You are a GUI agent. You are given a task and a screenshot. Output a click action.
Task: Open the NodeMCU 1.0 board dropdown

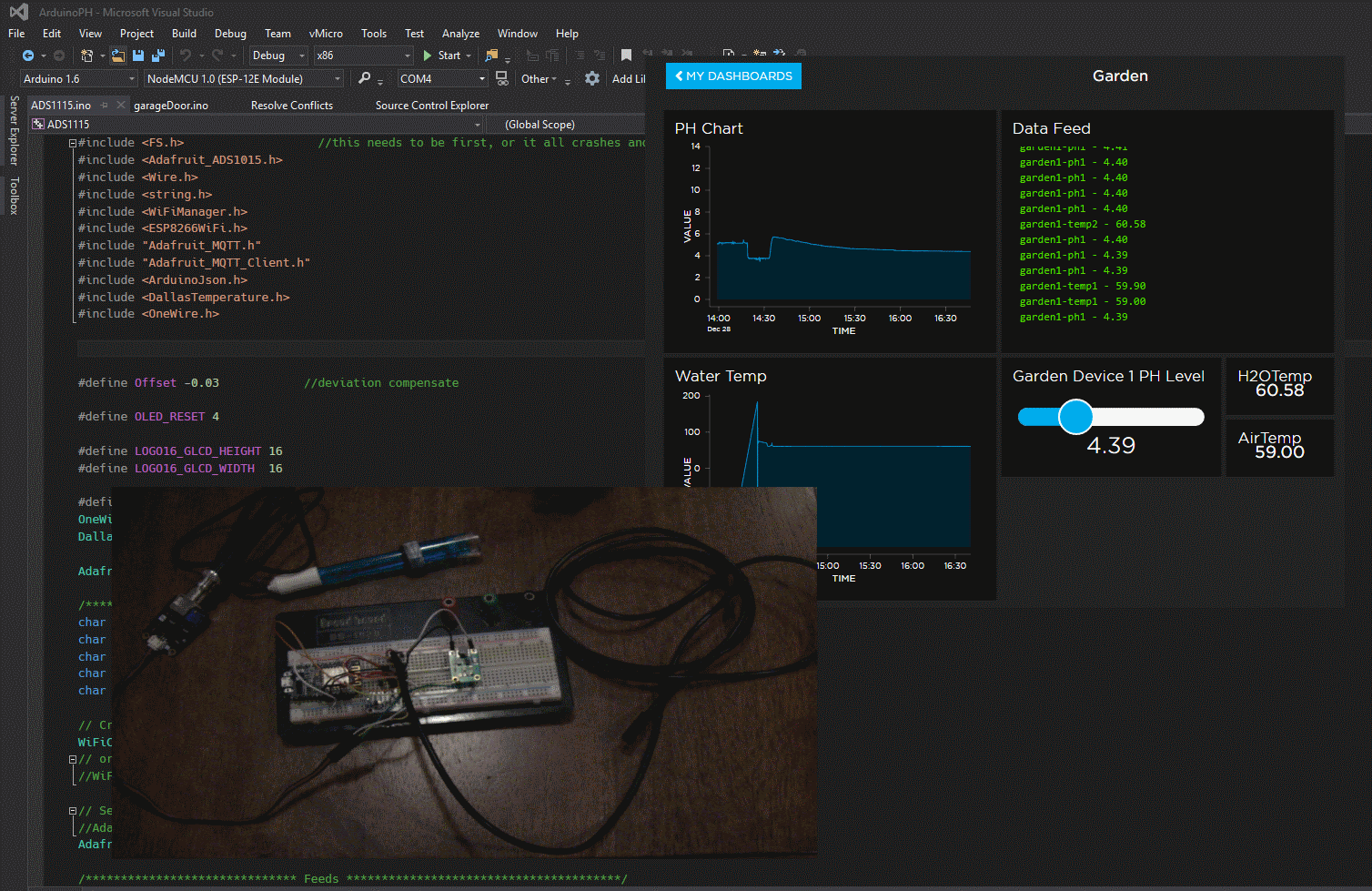(244, 78)
